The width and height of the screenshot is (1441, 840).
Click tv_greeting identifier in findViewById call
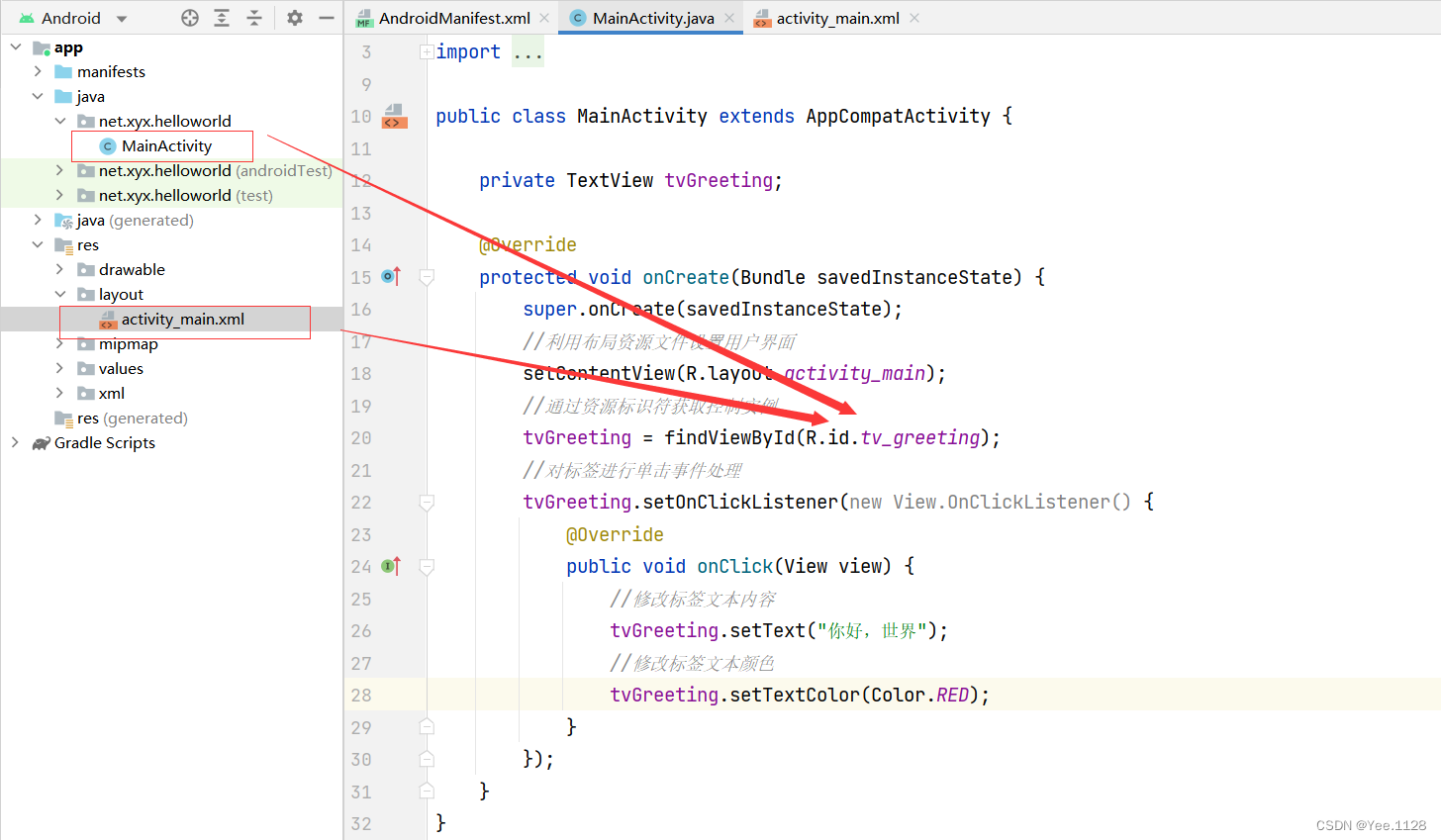pos(919,437)
